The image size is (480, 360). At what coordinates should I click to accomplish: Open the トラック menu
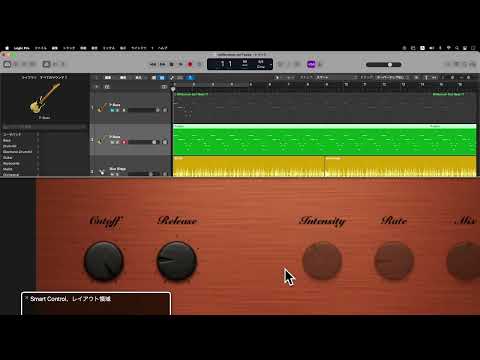[x=69, y=48]
